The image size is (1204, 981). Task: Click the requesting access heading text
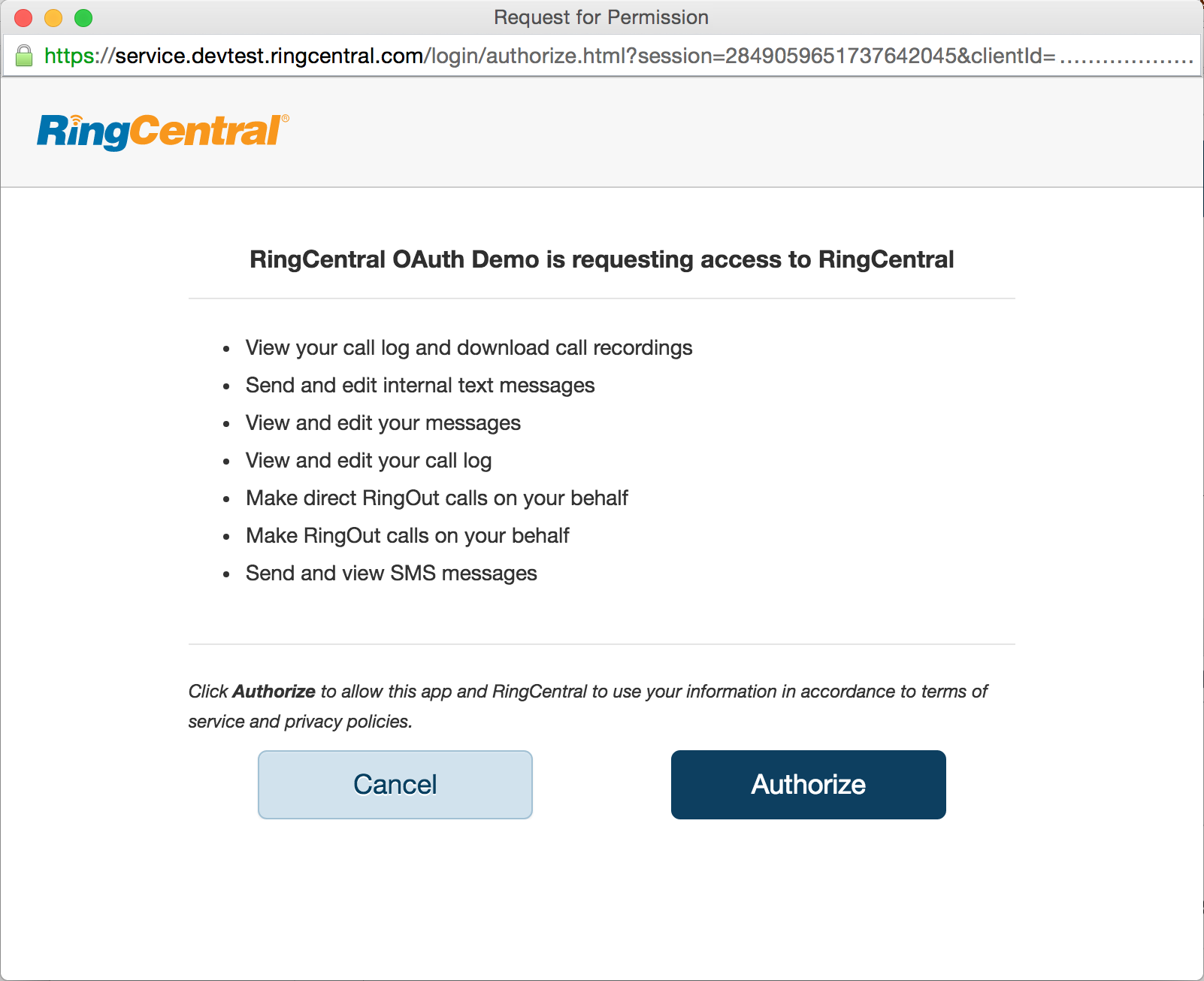tap(602, 259)
